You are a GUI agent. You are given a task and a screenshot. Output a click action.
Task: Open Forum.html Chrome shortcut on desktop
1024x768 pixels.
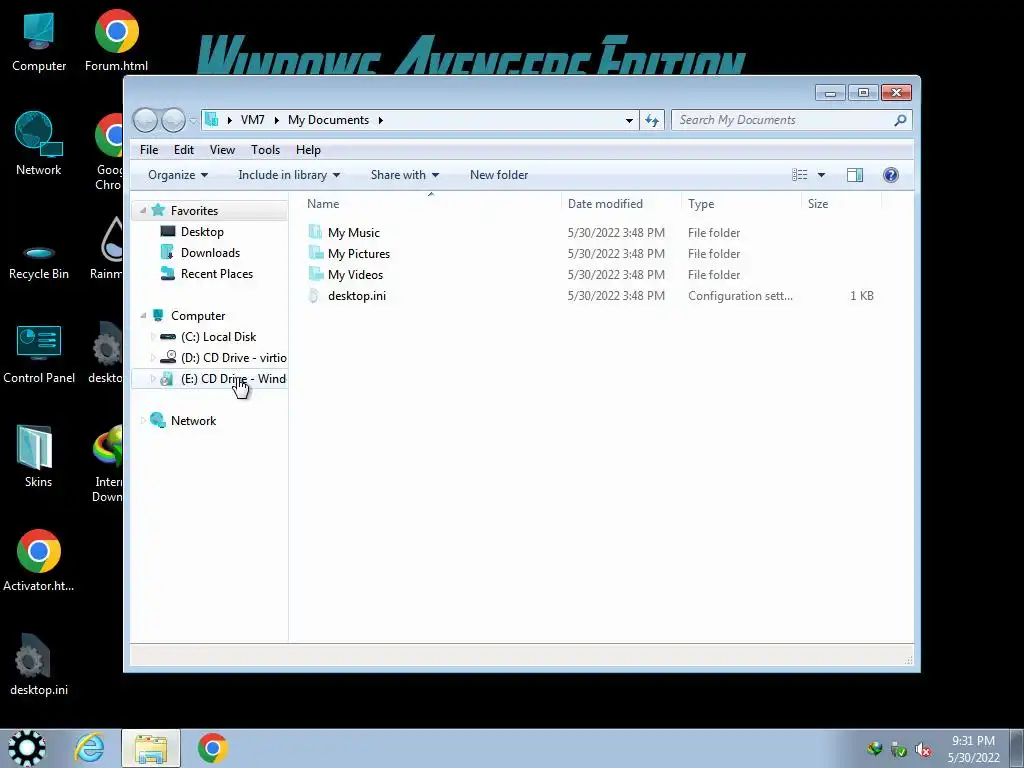(x=116, y=42)
